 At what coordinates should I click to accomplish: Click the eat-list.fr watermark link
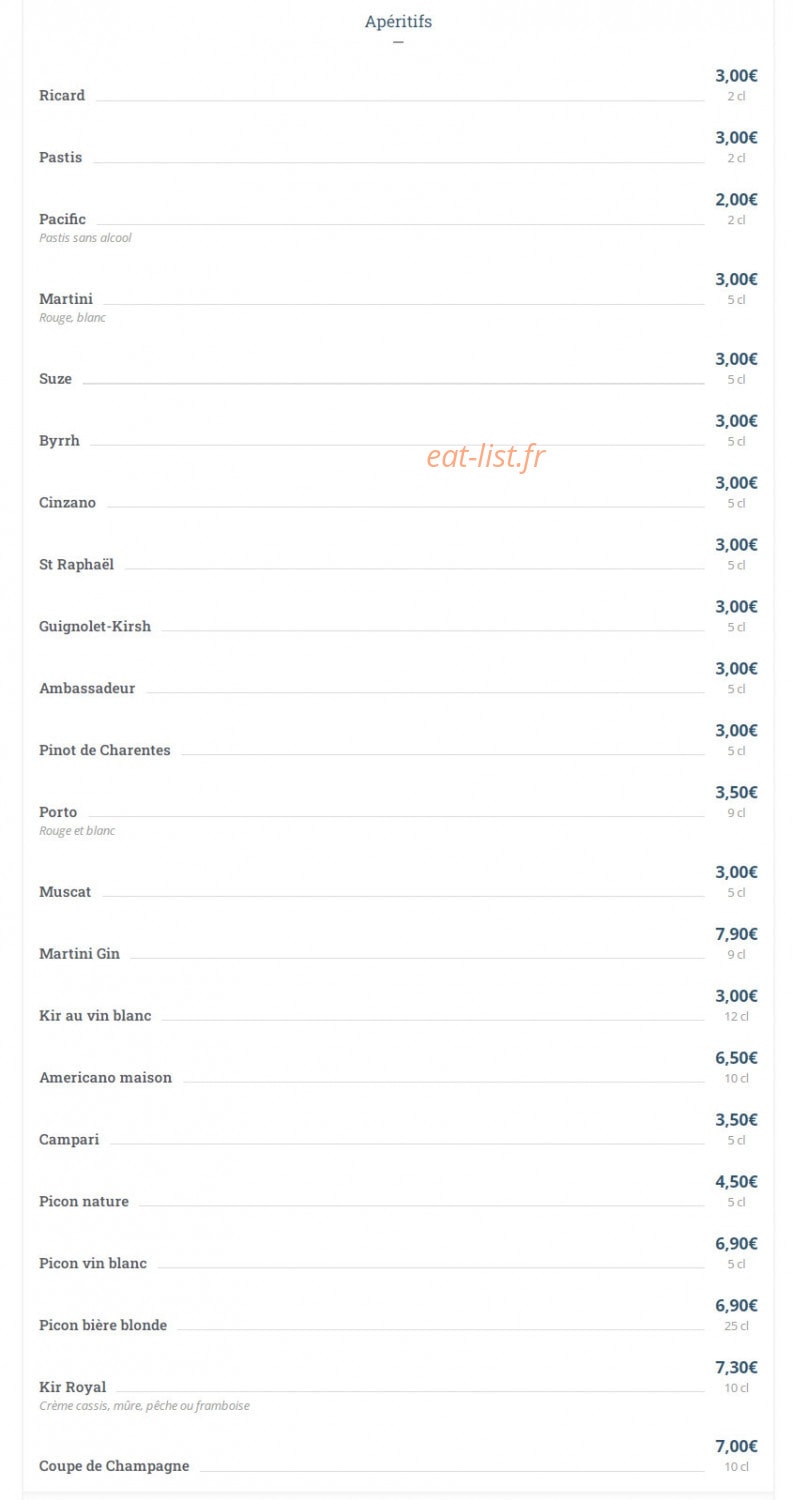(486, 457)
